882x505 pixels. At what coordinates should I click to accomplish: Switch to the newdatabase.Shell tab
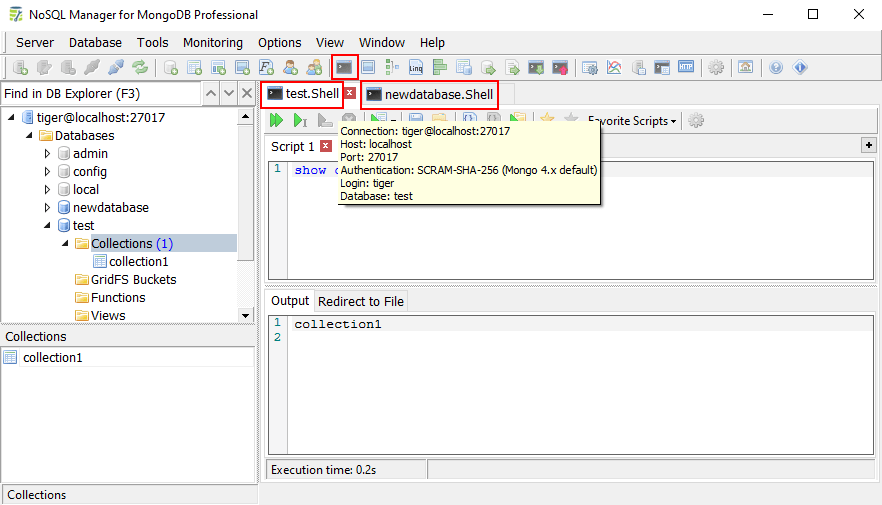click(x=430, y=94)
